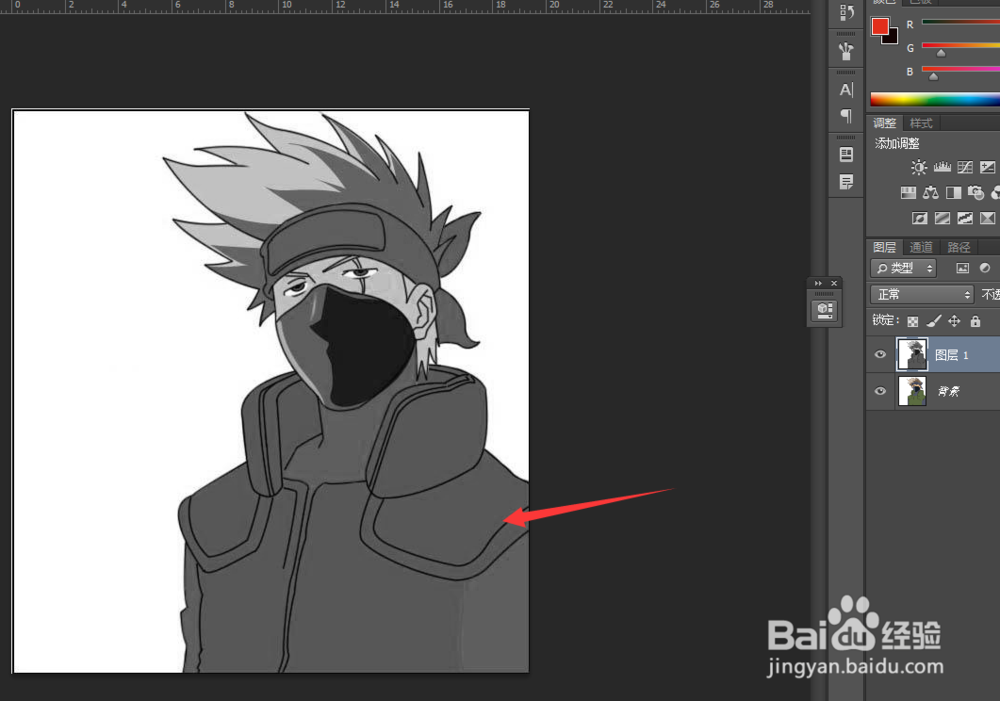Click the red foreground color swatch

[x=879, y=26]
